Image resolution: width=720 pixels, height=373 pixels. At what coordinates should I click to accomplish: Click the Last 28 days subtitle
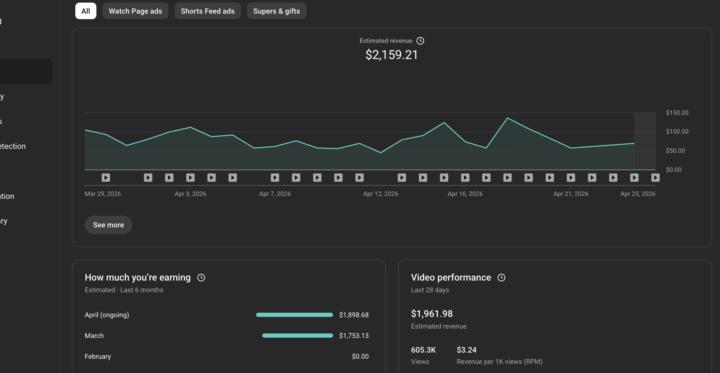click(430, 290)
